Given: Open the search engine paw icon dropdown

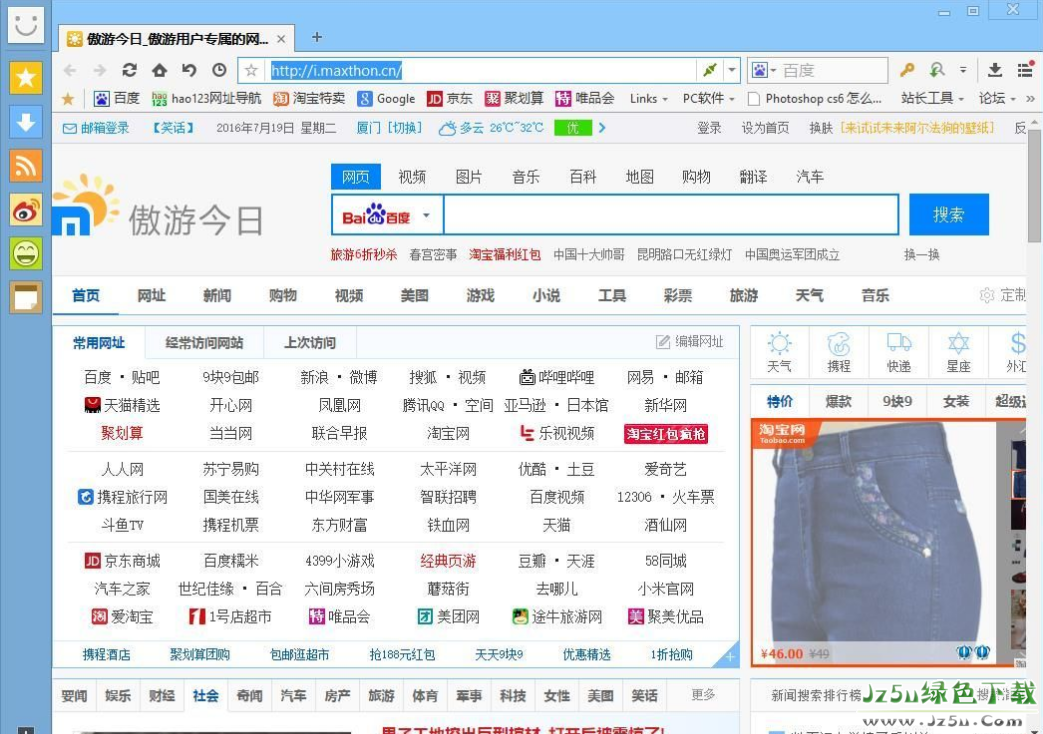Looking at the screenshot, I should [763, 70].
